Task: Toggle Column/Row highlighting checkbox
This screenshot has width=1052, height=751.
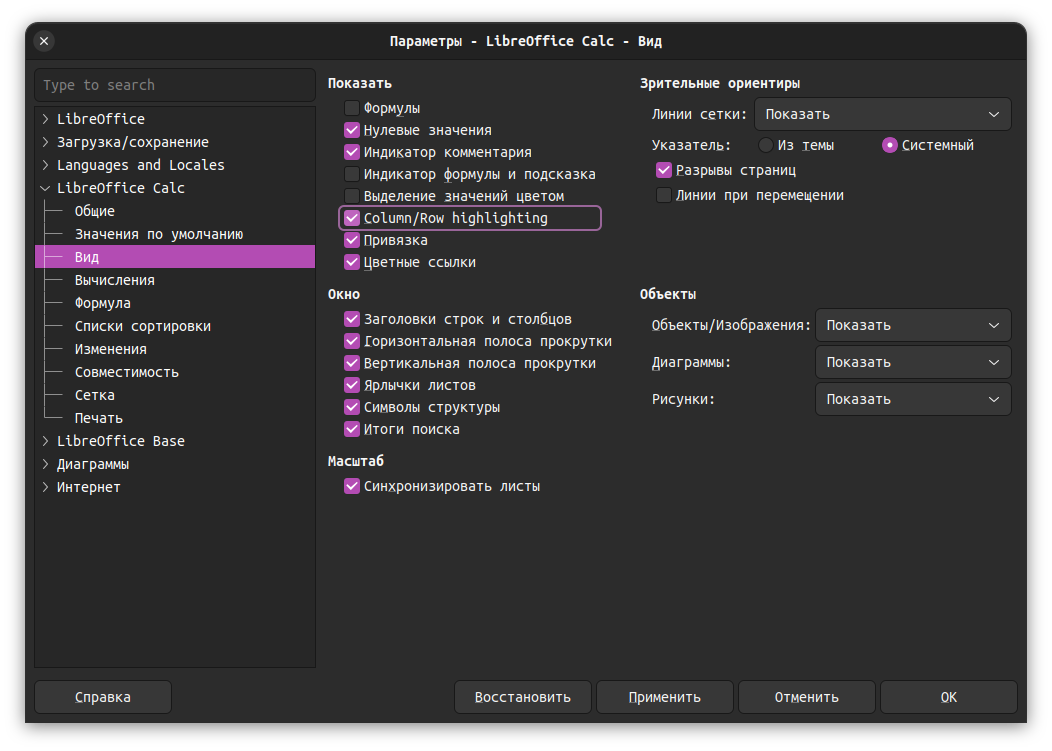Action: [352, 218]
